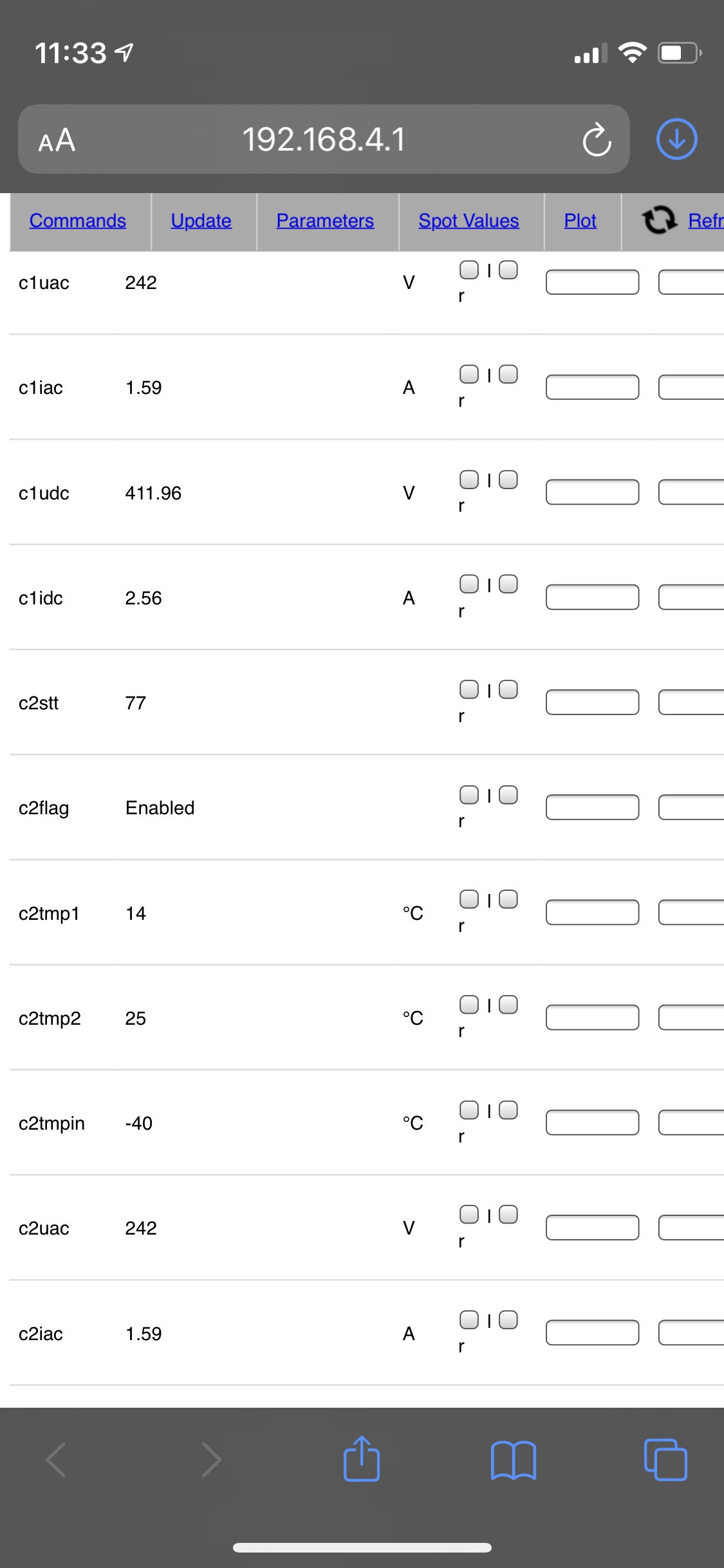724x1568 pixels.
Task: Open the Spot Values link
Action: coord(469,221)
